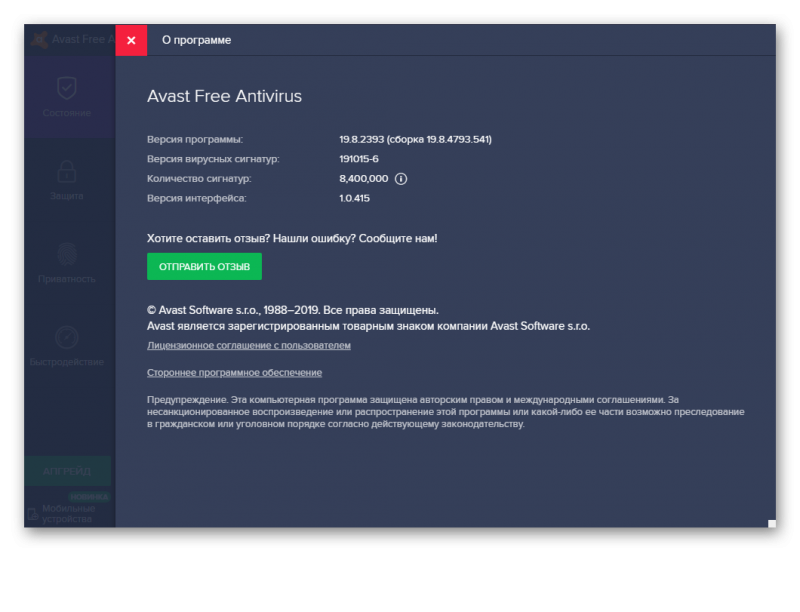Viewport: 800px width, 612px height.
Task: Open the Быстродействие gauge icon in sidebar
Action: (67, 337)
